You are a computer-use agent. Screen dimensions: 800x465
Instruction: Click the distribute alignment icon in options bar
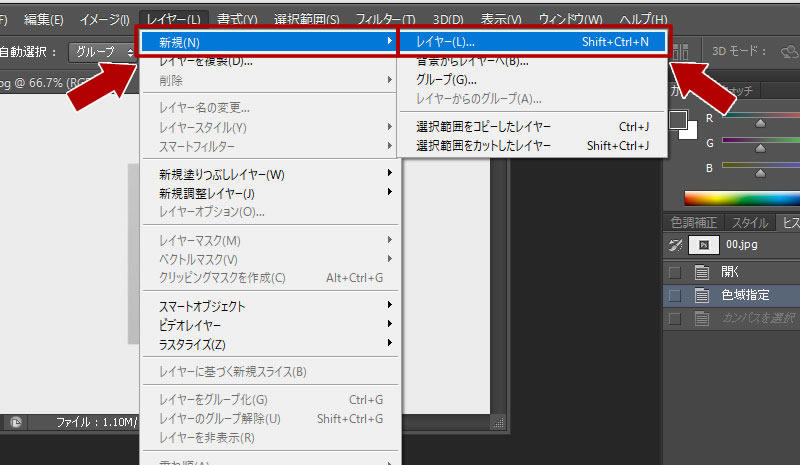point(681,52)
